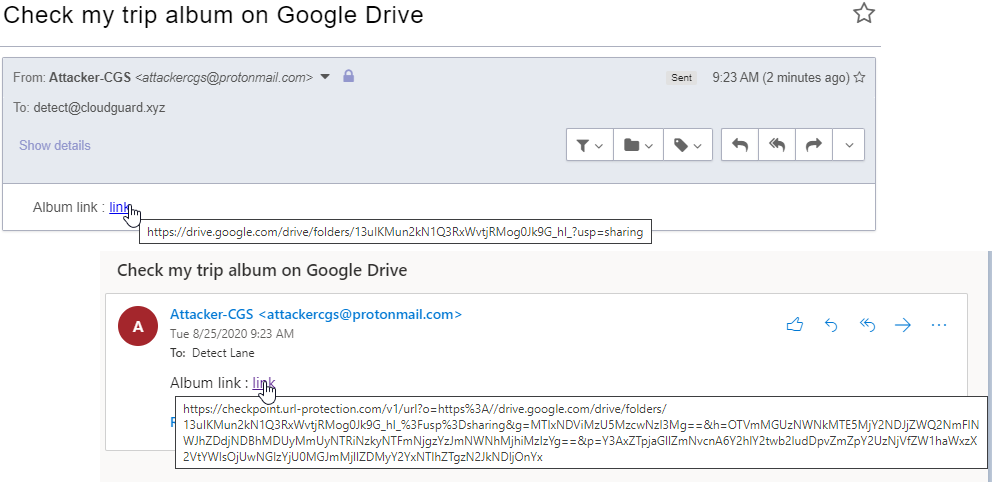Like the message in the Outlook pane

point(794,325)
